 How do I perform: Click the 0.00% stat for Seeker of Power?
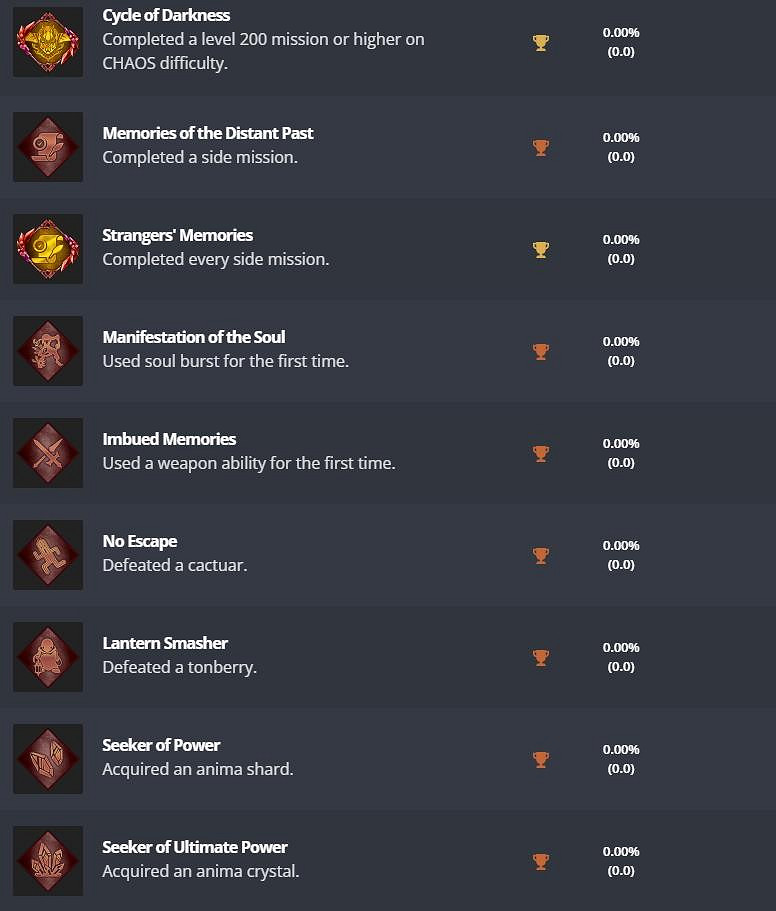tap(621, 750)
